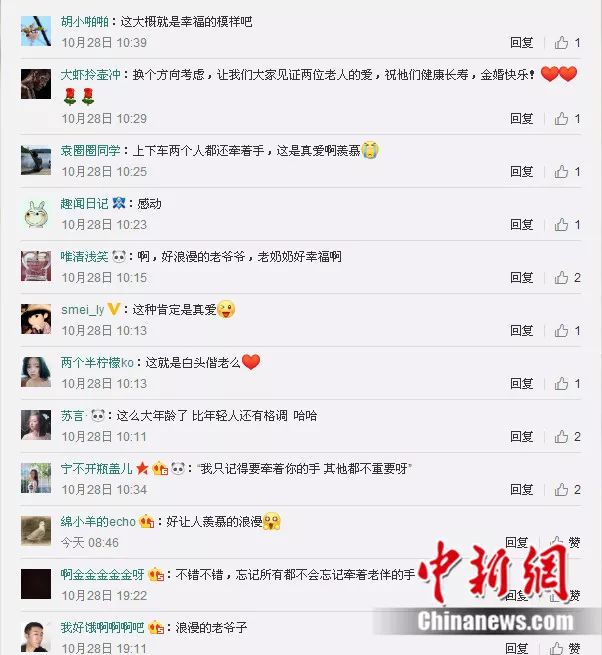Like 唯清浅笑's comment about romantic grandpa
The width and height of the screenshot is (602, 655).
coord(561,278)
